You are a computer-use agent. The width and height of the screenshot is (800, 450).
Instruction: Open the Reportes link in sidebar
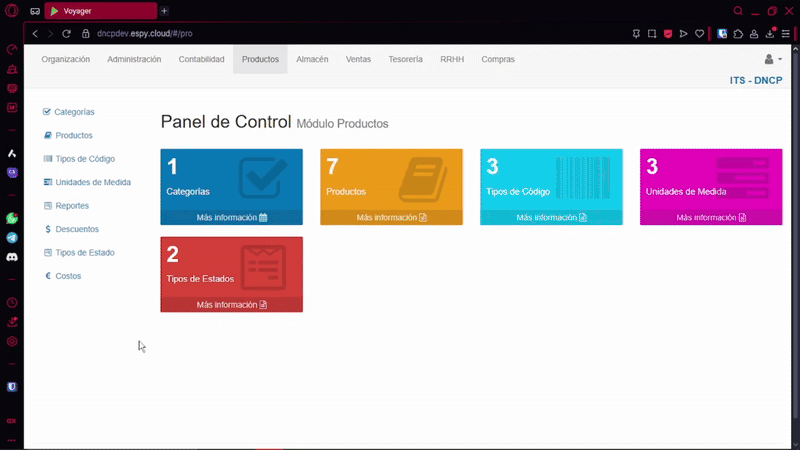[72, 206]
